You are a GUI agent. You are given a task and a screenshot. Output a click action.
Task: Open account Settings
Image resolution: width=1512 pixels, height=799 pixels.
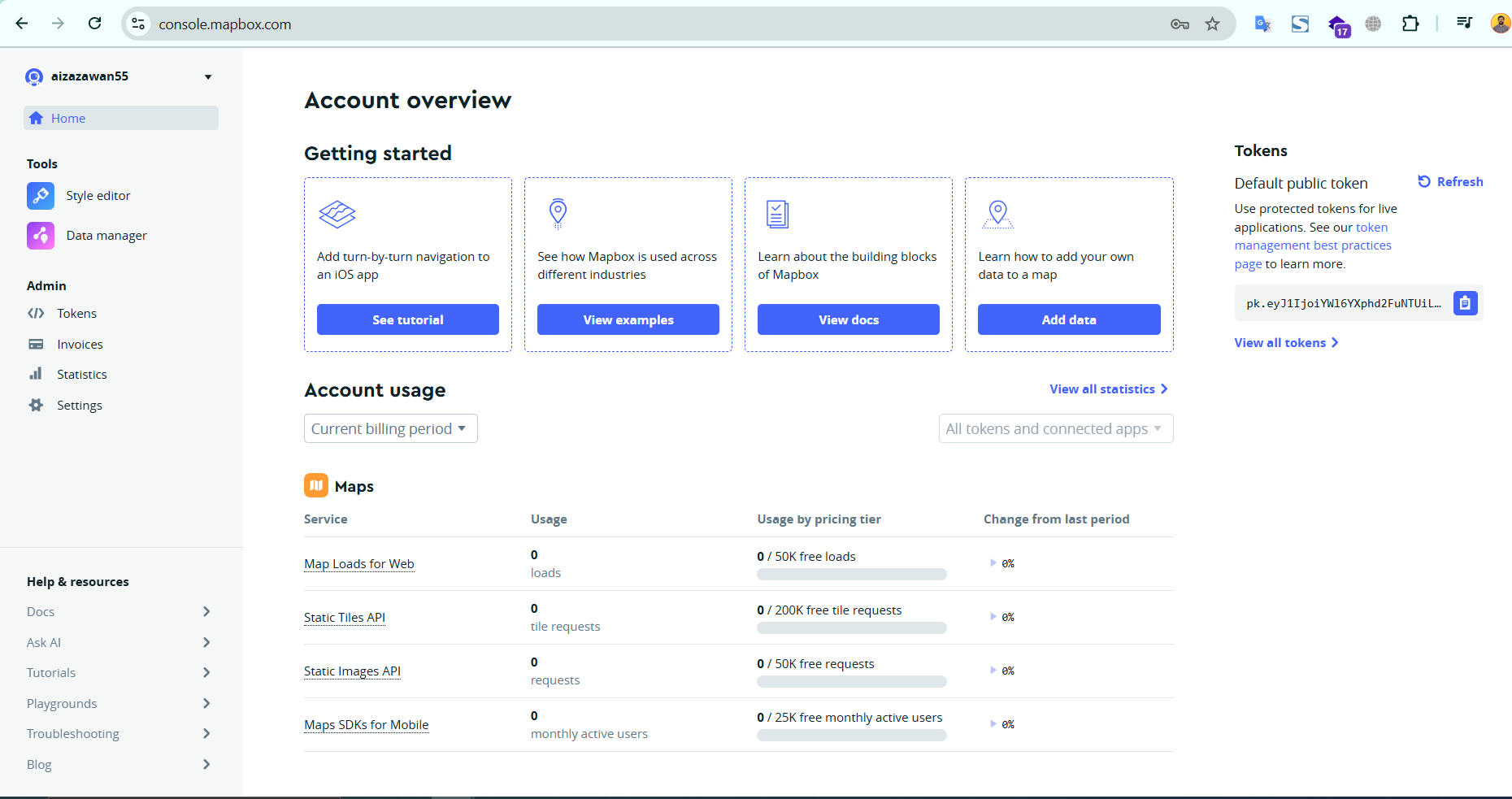tap(80, 405)
